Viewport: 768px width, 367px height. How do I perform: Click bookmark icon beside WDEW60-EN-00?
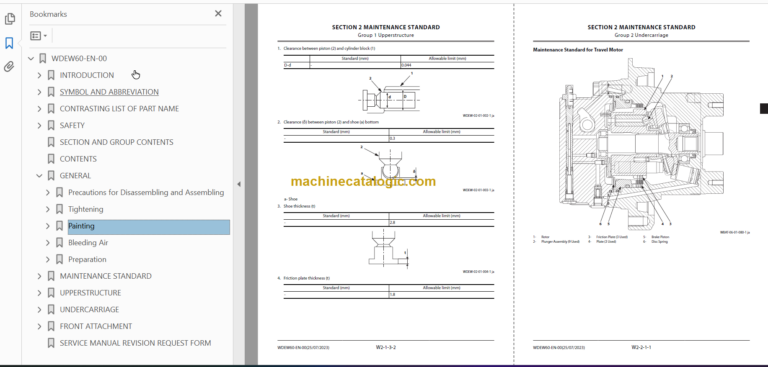(x=43, y=58)
